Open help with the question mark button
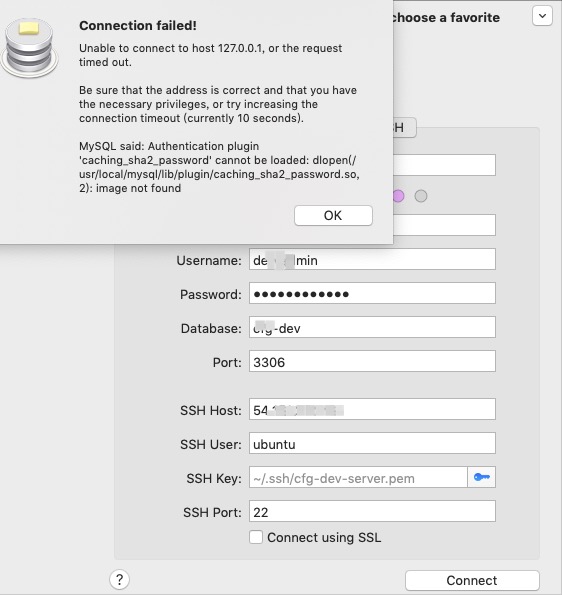 point(120,579)
